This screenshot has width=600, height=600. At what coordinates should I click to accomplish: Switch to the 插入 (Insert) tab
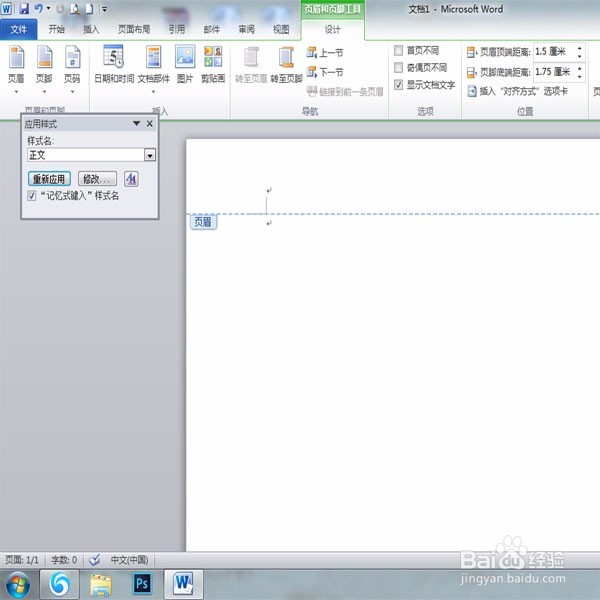[91, 29]
